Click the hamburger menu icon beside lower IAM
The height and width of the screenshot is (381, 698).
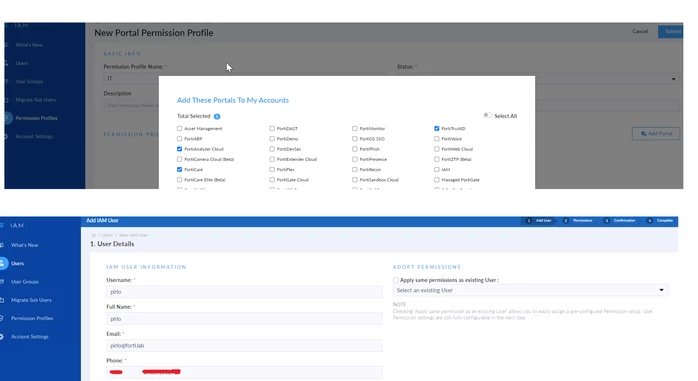(2, 226)
